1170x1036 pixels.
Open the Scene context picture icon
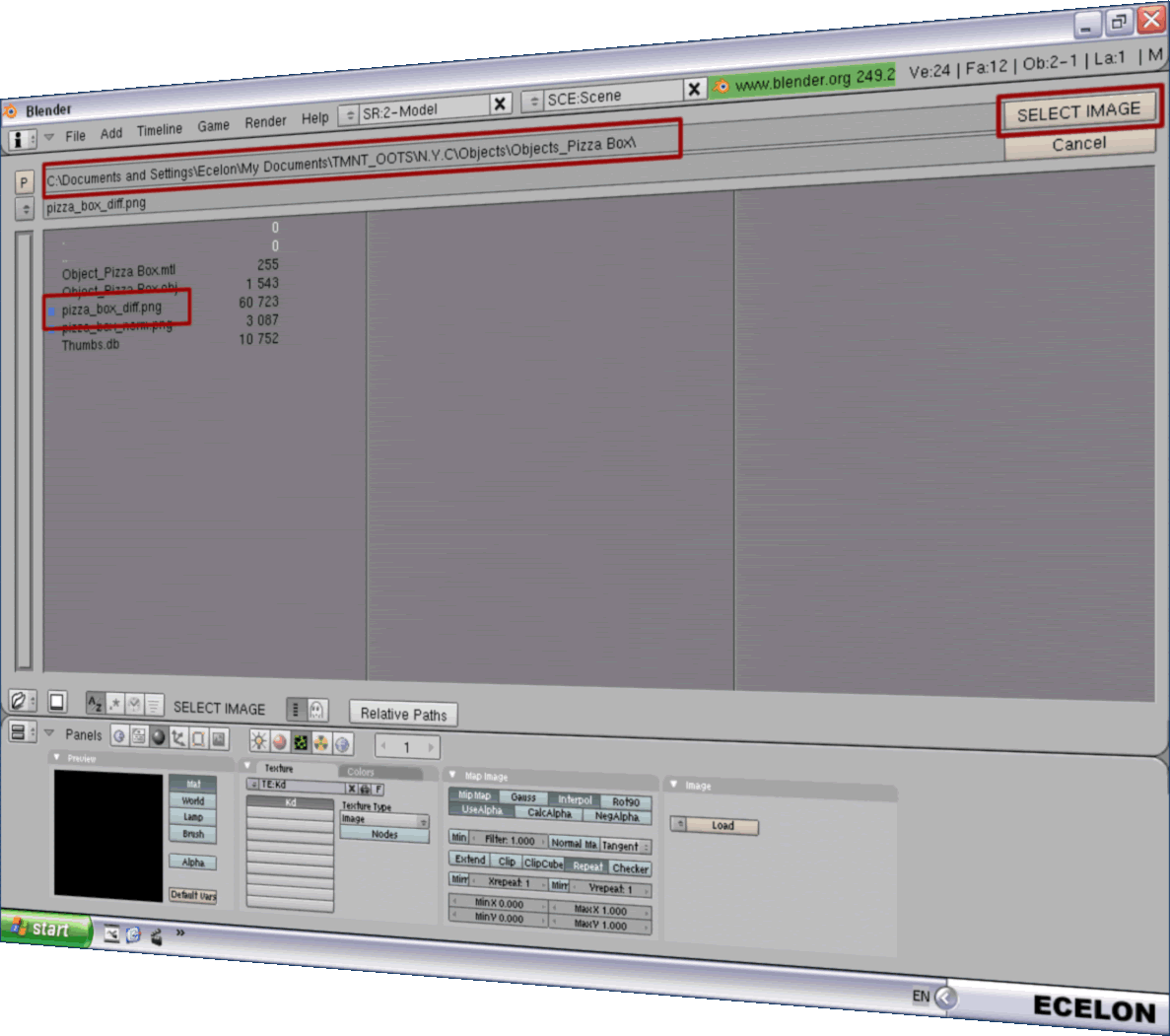219,739
